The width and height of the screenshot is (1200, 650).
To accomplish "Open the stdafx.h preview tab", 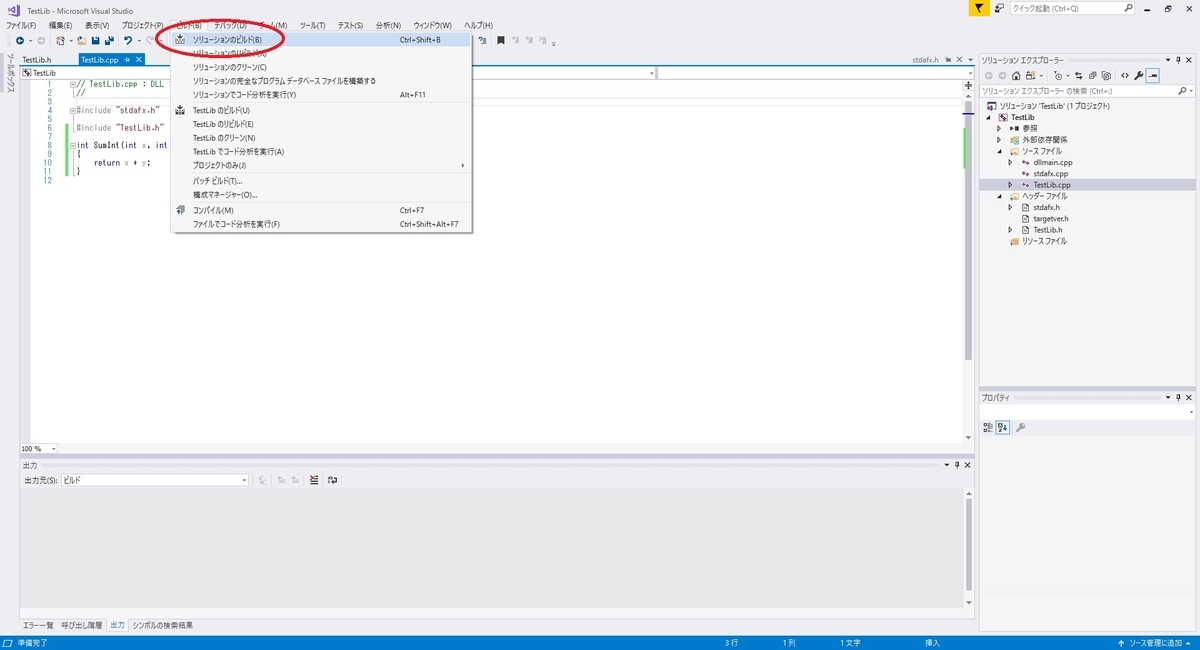I will 925,60.
